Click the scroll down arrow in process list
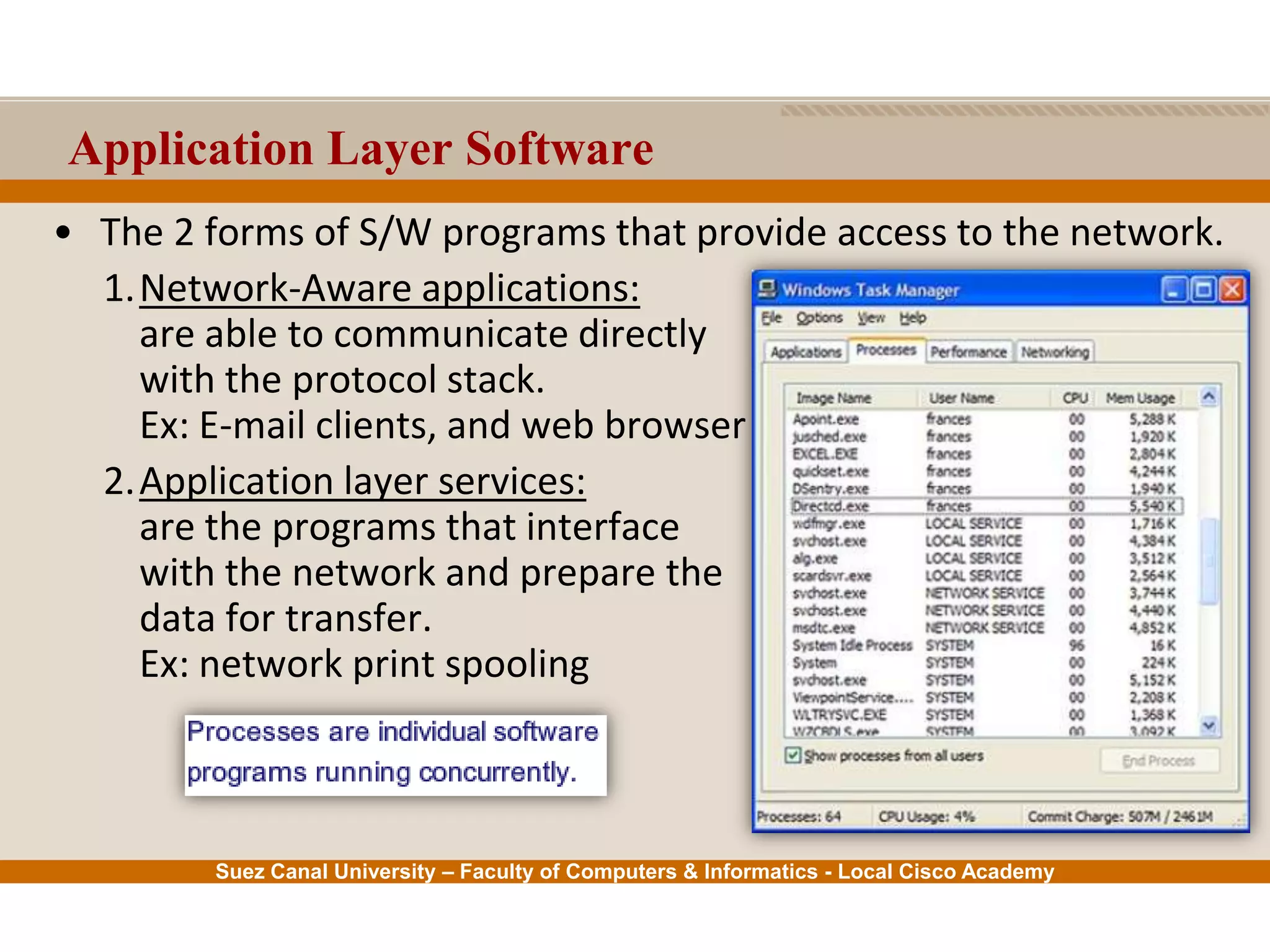 pyautogui.click(x=1209, y=725)
